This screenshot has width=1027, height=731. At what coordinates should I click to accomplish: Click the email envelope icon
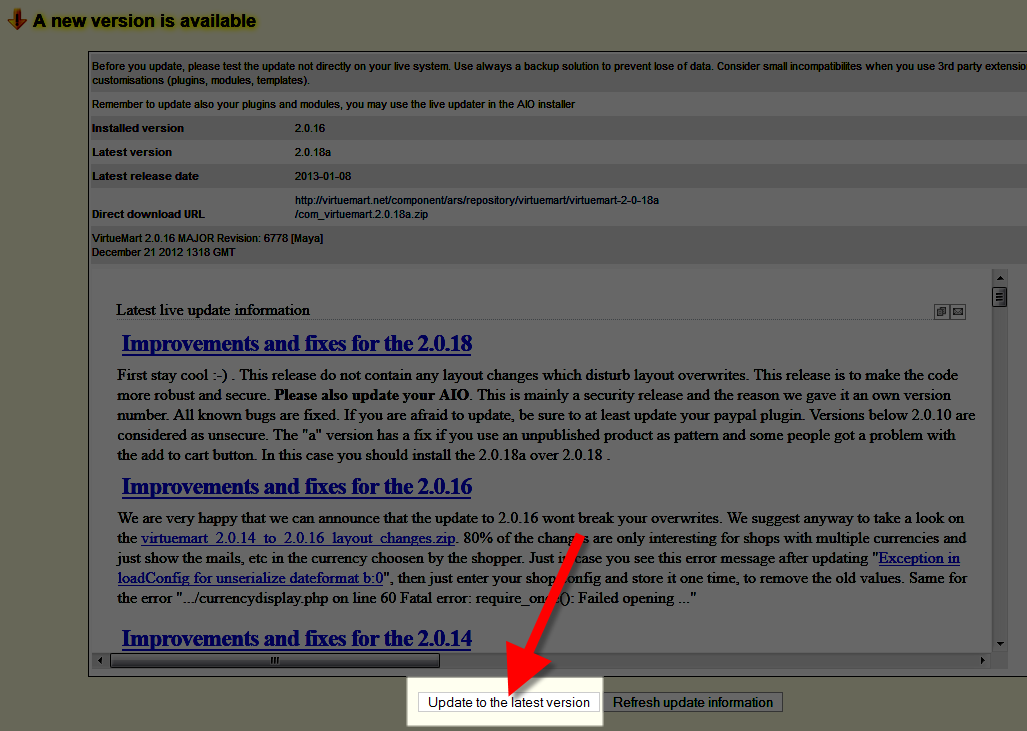tap(958, 312)
